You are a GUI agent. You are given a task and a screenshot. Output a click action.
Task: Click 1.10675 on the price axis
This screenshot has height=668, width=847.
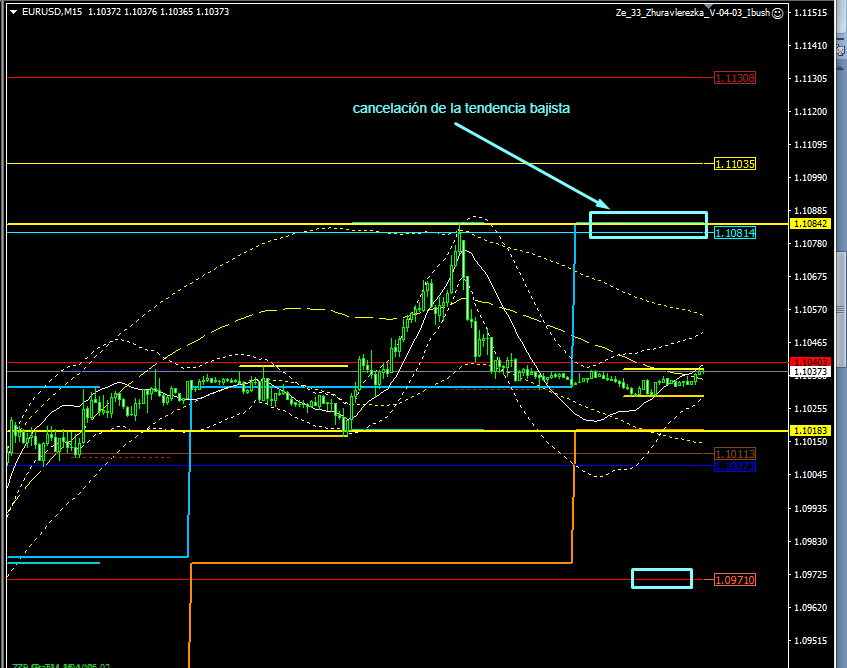pyautogui.click(x=810, y=277)
